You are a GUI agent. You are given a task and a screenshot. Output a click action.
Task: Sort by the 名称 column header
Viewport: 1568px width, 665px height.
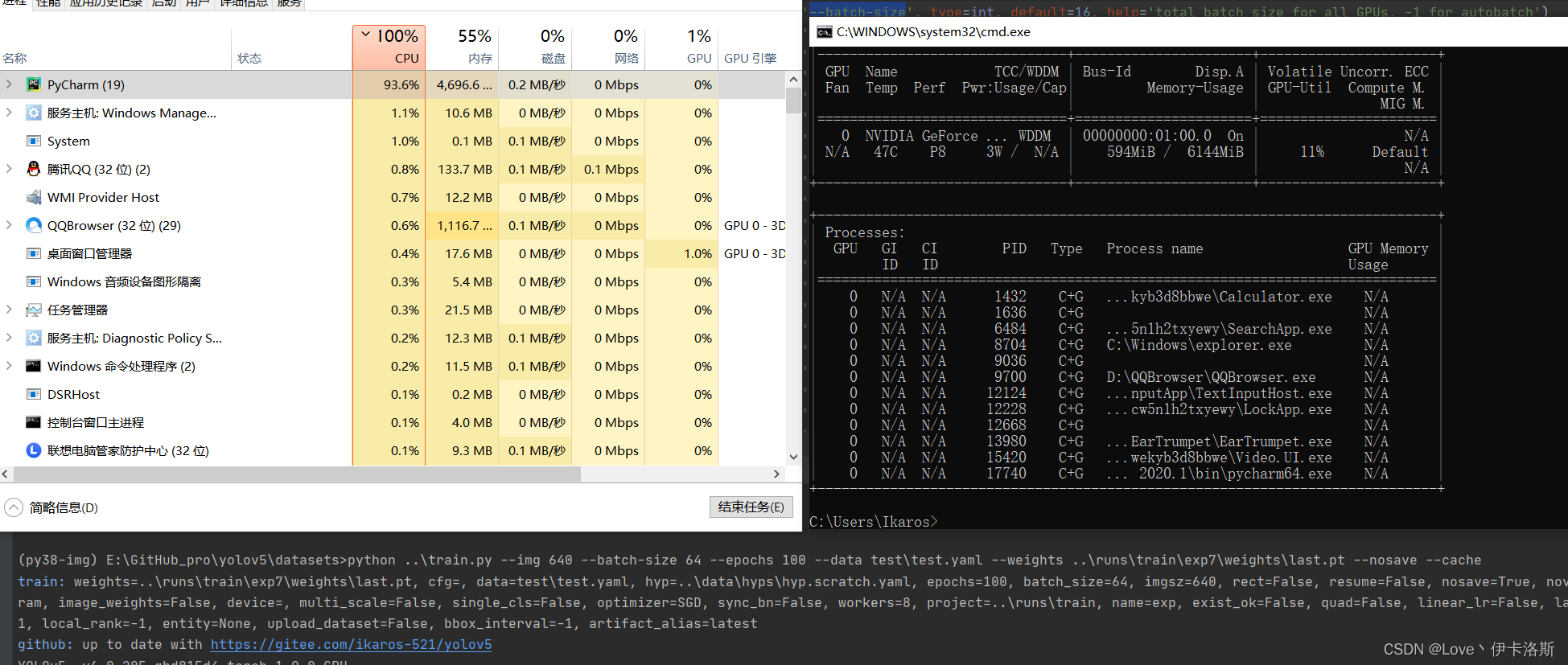116,47
